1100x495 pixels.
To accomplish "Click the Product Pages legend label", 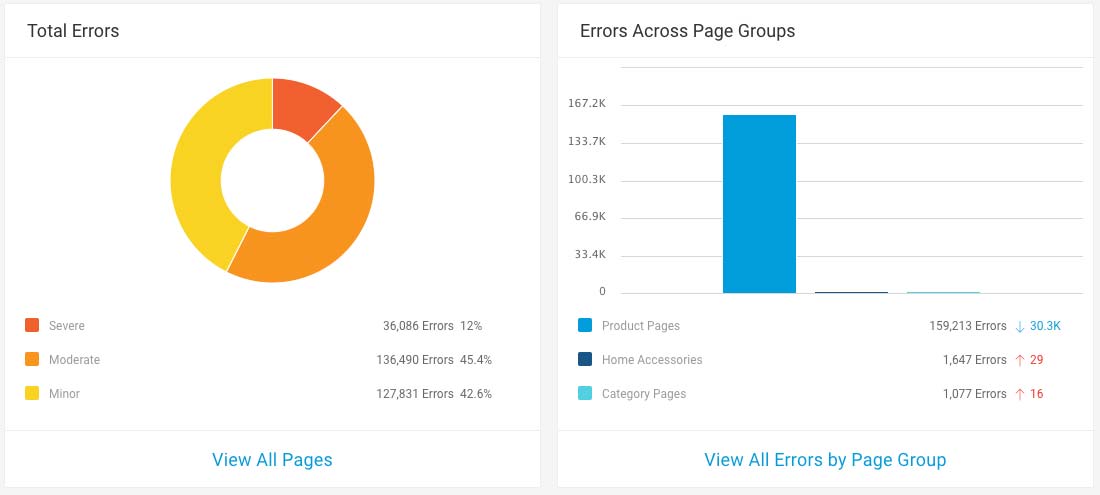I will (x=640, y=326).
